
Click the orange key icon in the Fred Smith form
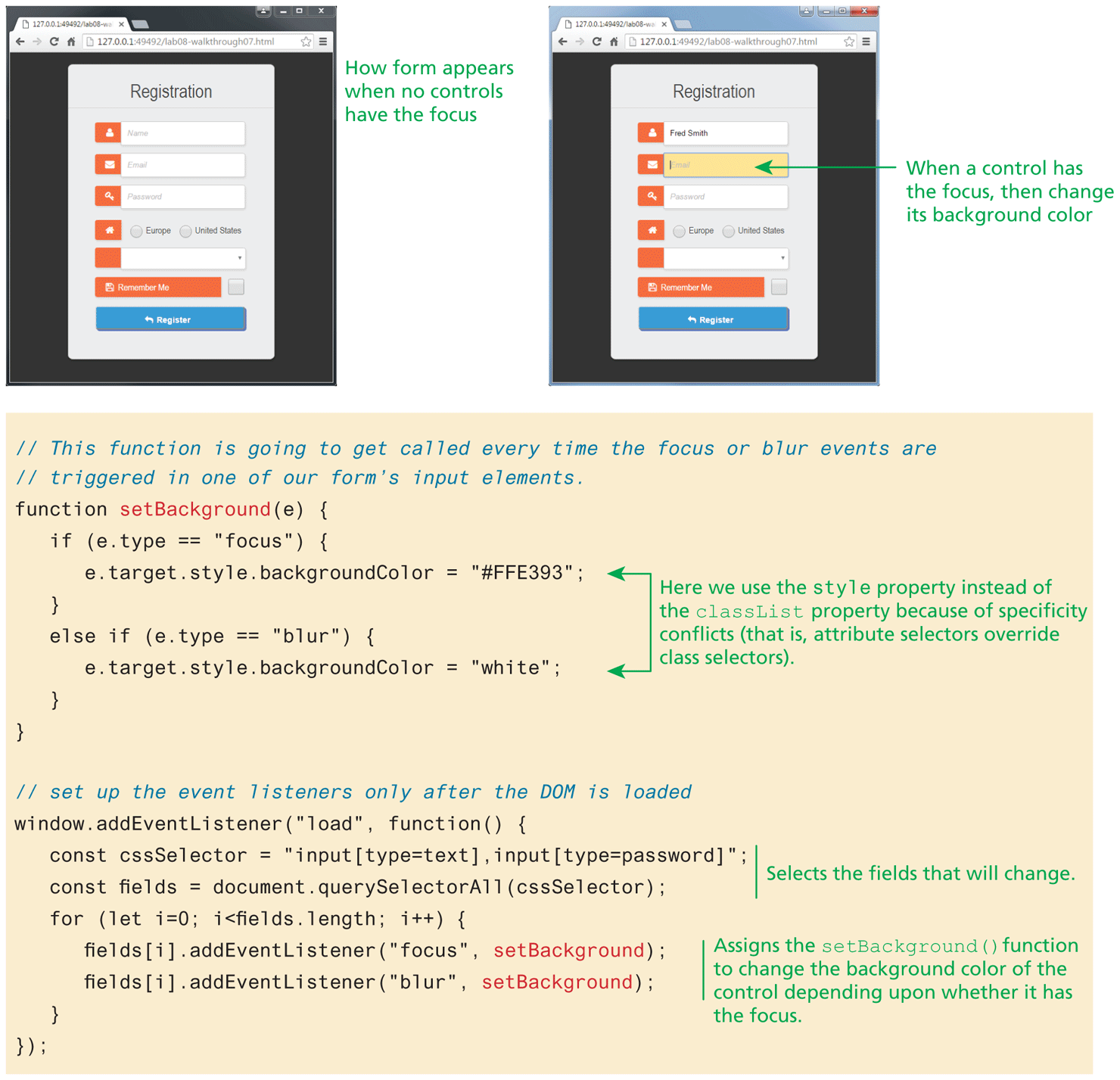pyautogui.click(x=651, y=196)
